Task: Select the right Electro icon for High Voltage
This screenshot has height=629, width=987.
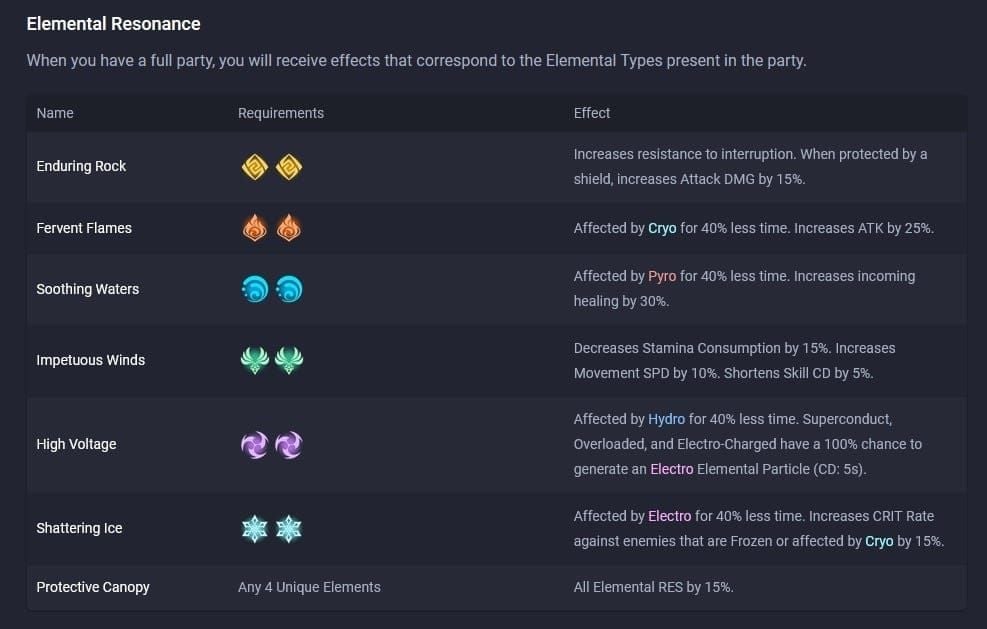Action: [289, 445]
